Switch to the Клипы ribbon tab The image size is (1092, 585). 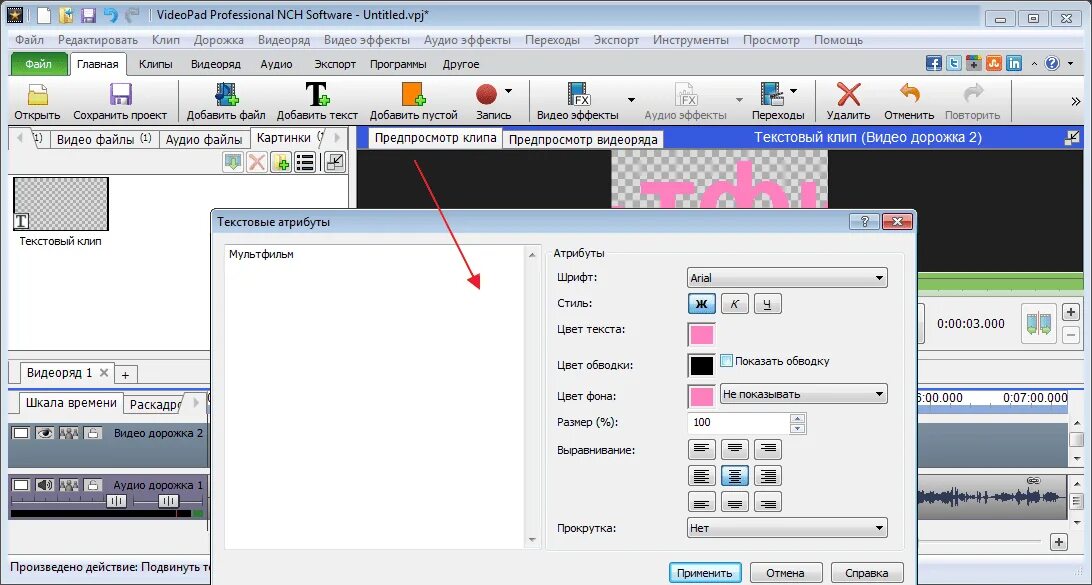pos(156,64)
